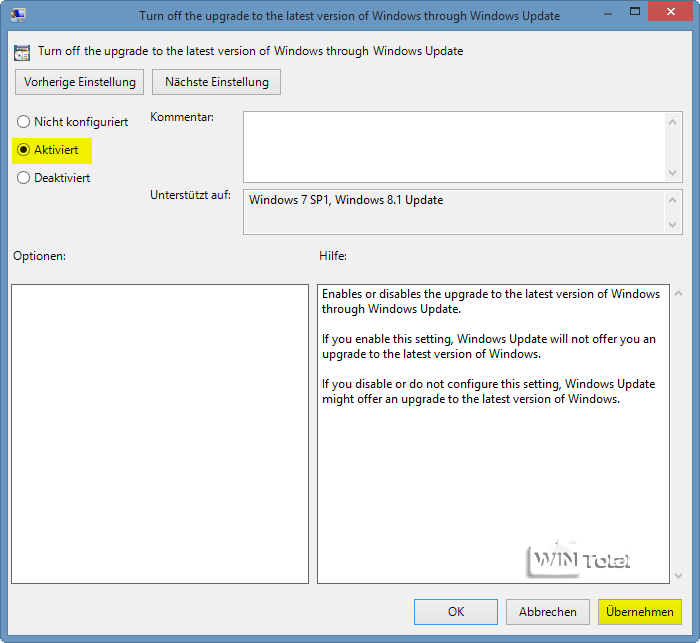Click the policy setting icon beside heading
Image resolution: width=700 pixels, height=643 pixels.
point(22,52)
